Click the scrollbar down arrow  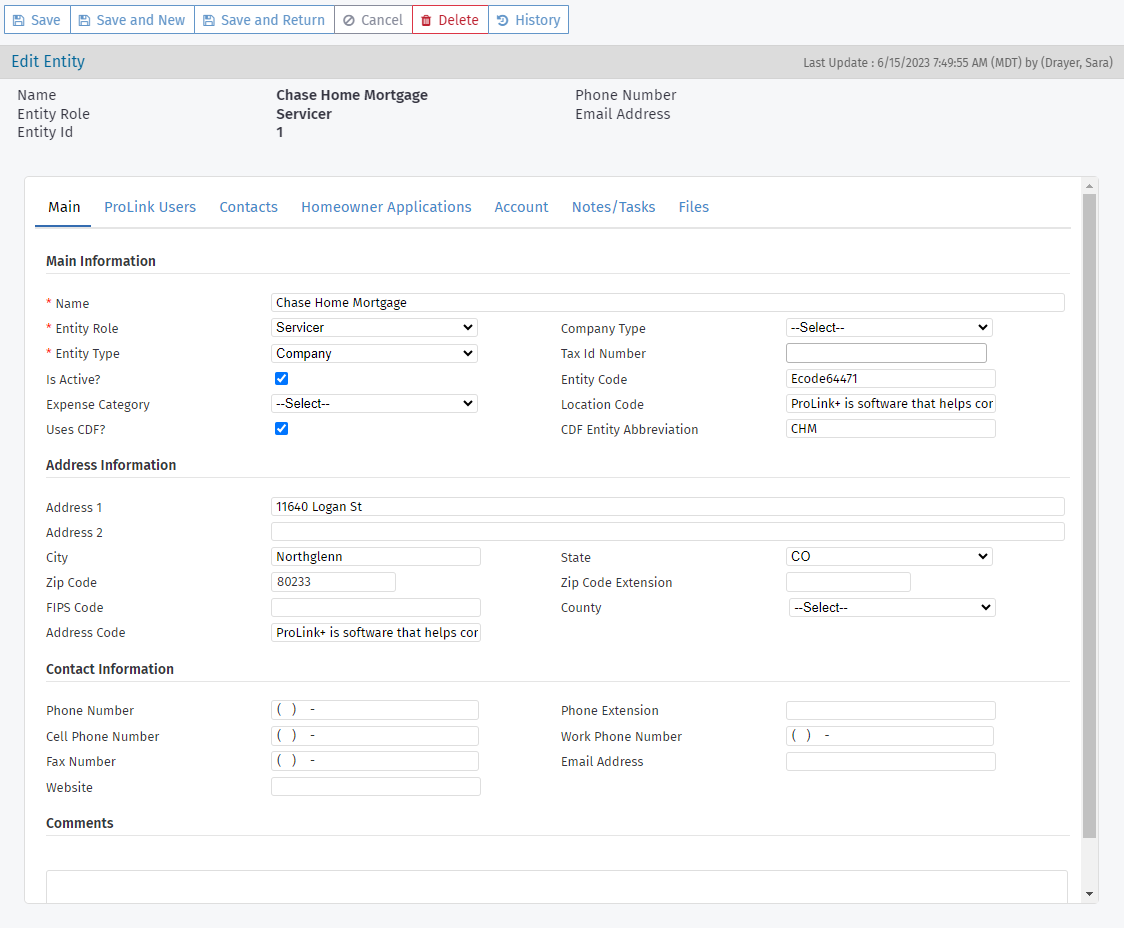tap(1089, 894)
